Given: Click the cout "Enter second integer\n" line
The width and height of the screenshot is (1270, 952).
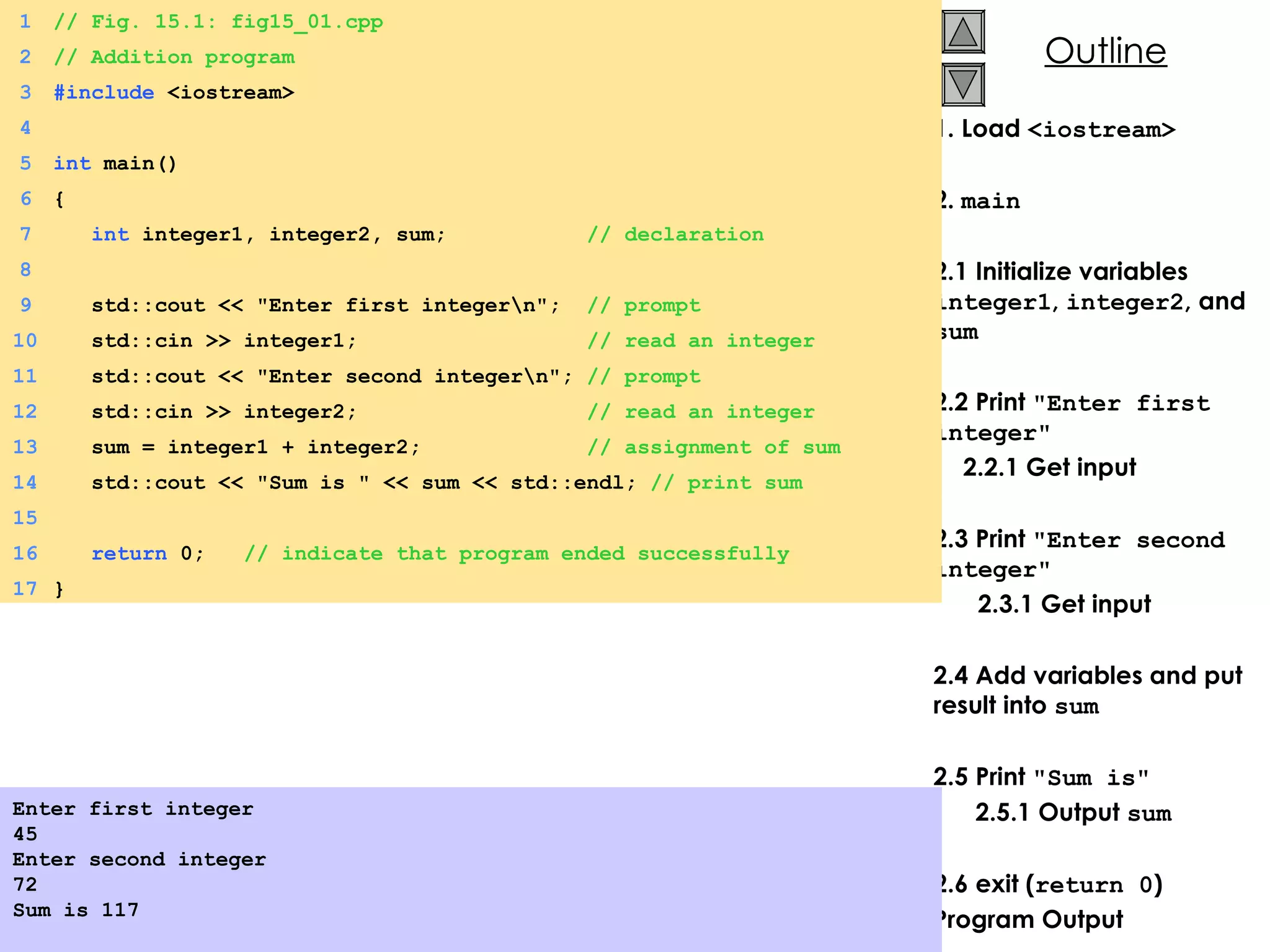Looking at the screenshot, I should pyautogui.click(x=332, y=376).
